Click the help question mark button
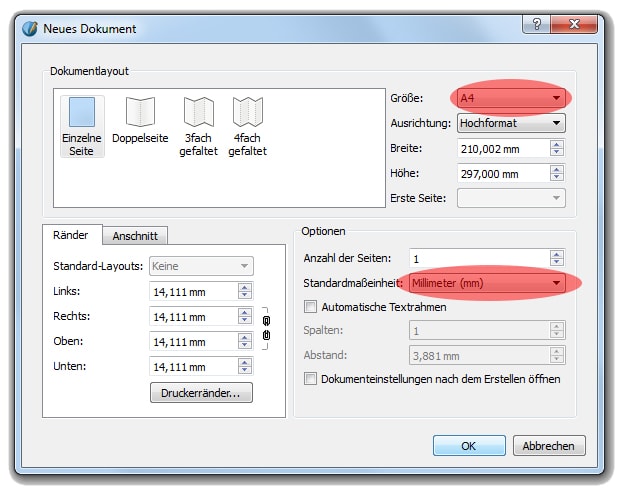Screen dimensions: 620x491 coord(535,27)
